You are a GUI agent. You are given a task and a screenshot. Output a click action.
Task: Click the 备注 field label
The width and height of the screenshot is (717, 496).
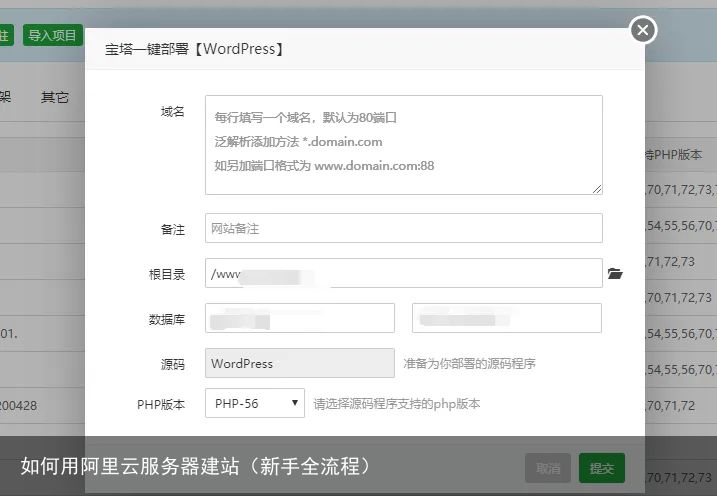172,229
